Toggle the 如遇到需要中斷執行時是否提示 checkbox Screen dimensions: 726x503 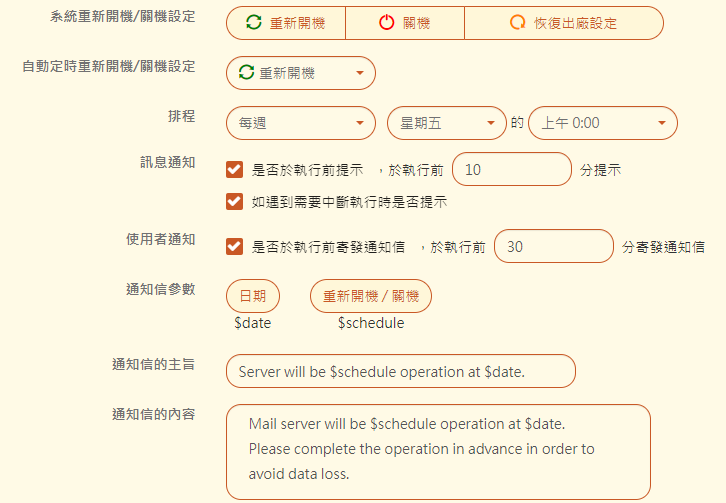pyautogui.click(x=235, y=201)
